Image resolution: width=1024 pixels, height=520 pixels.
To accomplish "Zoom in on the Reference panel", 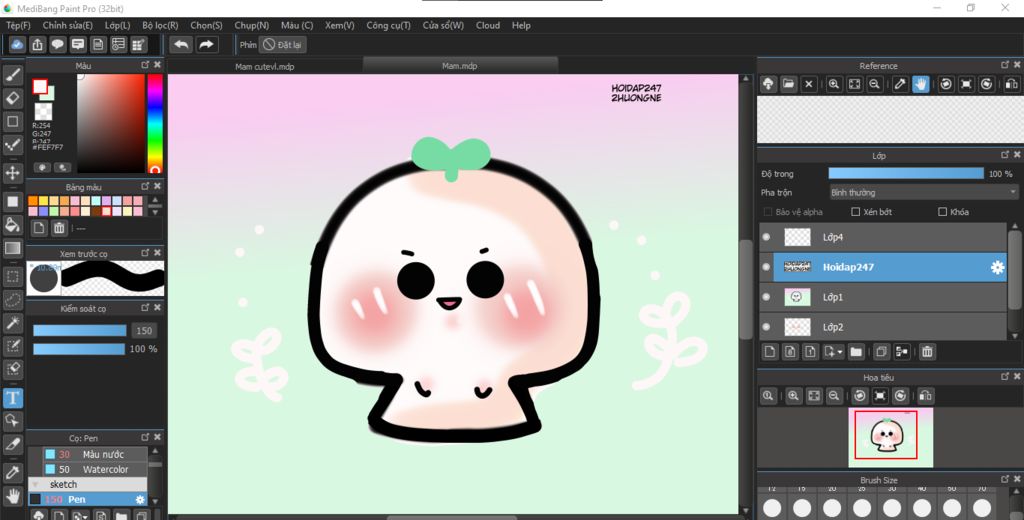I will (x=834, y=84).
